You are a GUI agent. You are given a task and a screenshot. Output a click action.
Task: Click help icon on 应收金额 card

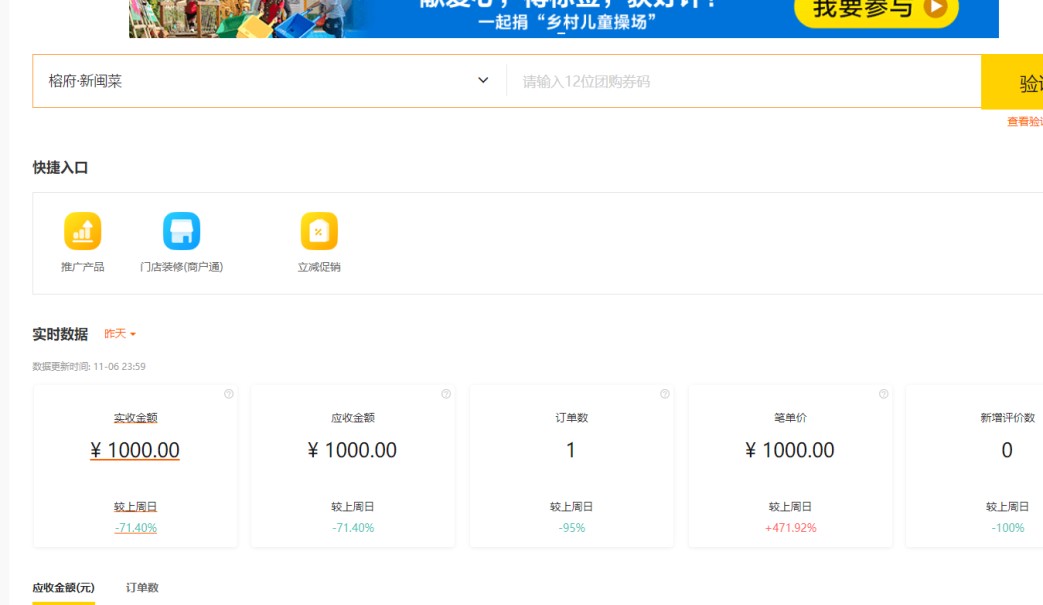point(446,394)
